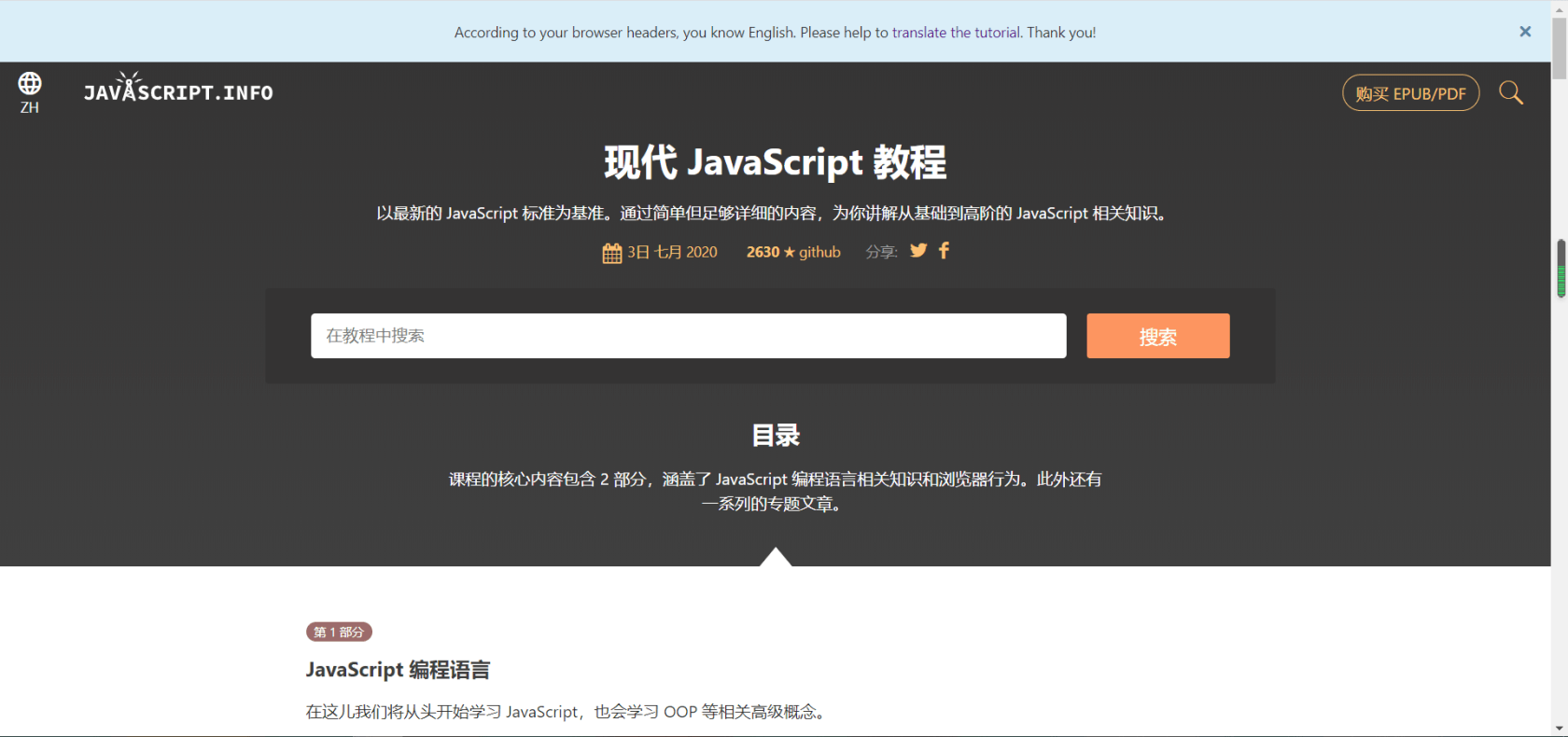This screenshot has width=1568, height=737.
Task: Click the date text 3日 七月 2020
Action: (x=672, y=252)
